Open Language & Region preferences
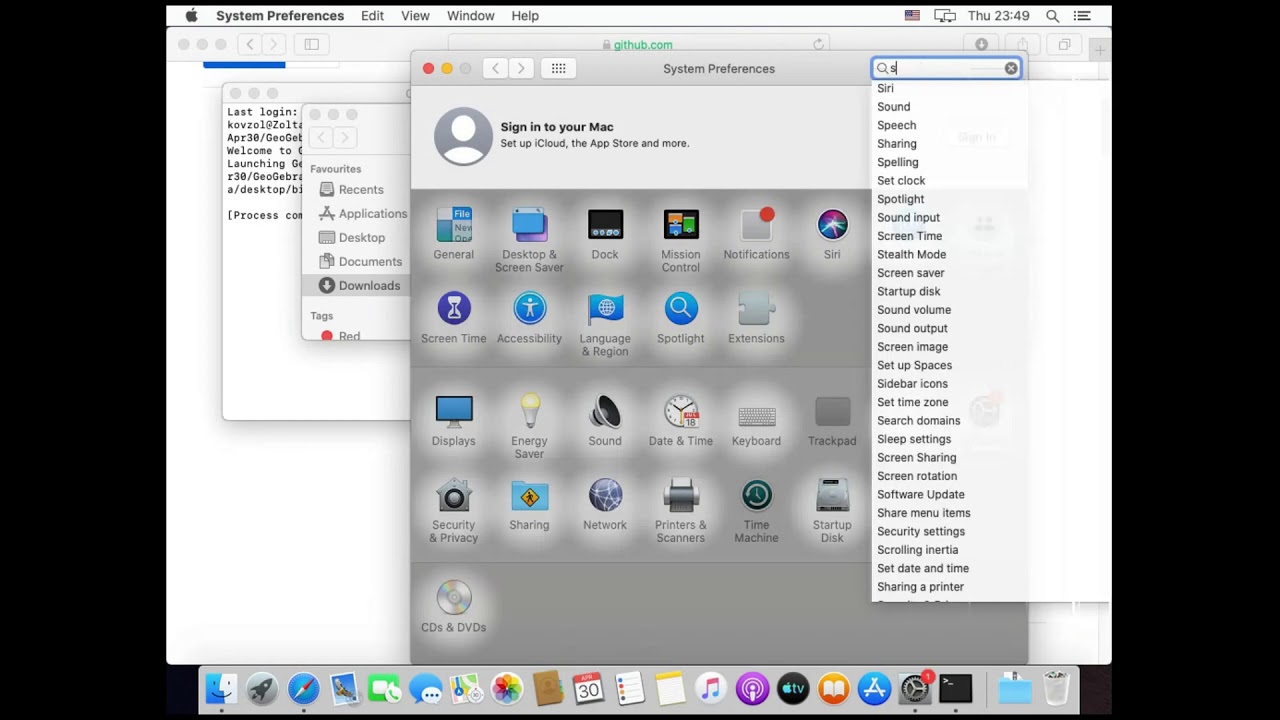The width and height of the screenshot is (1280, 720). point(605,308)
